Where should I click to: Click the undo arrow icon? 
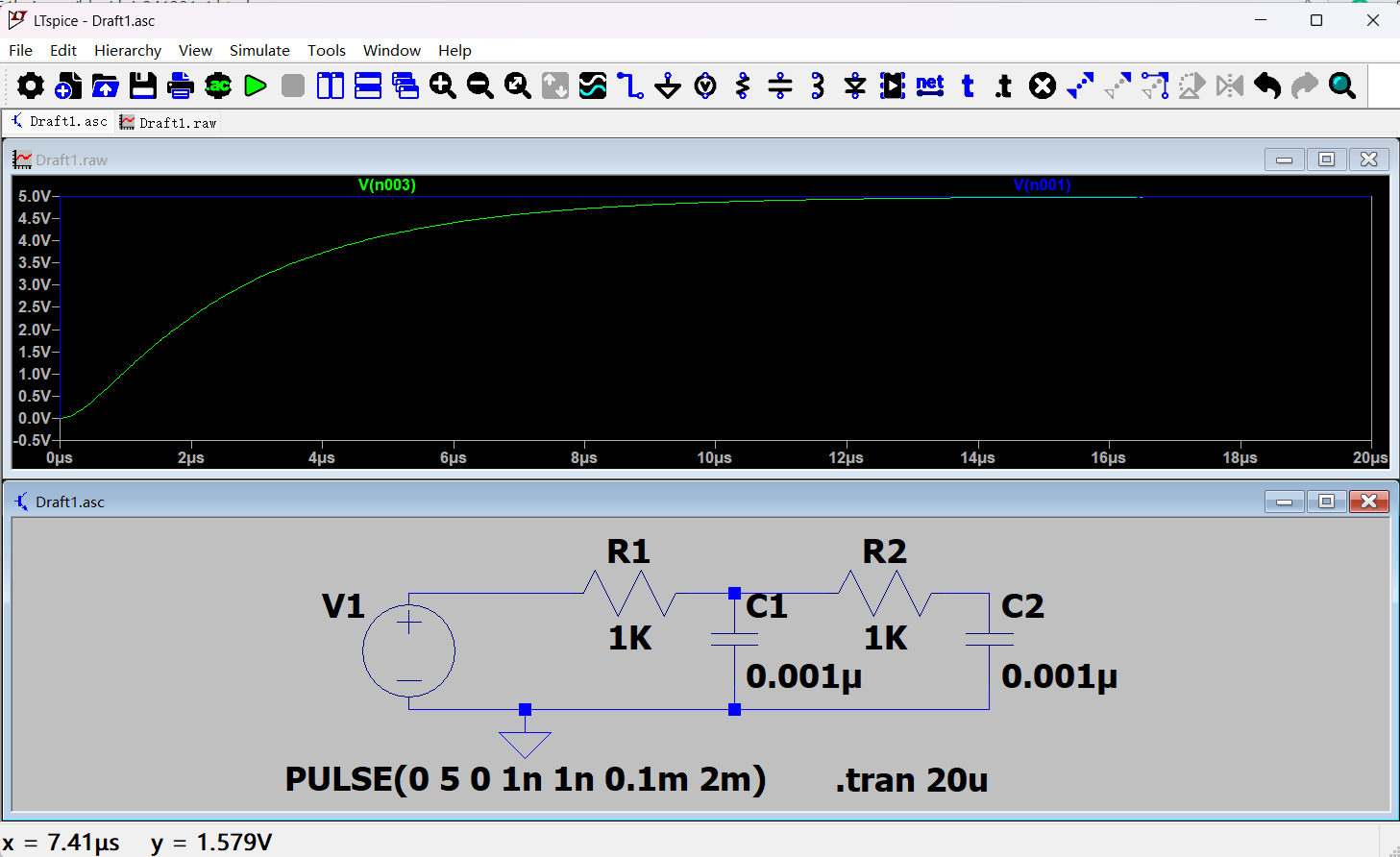(1267, 86)
